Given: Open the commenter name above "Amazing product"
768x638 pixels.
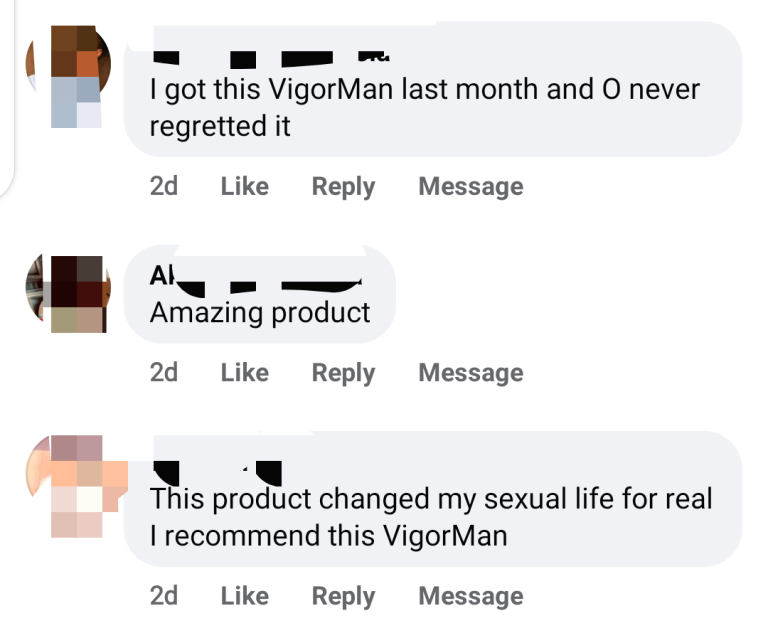Looking at the screenshot, I should (x=255, y=279).
